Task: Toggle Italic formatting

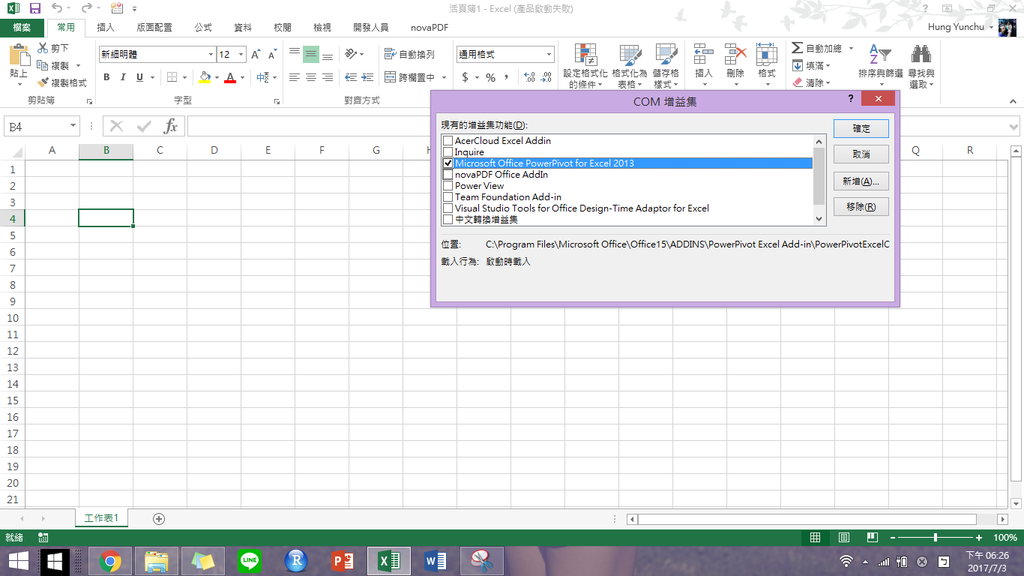Action: pos(123,77)
